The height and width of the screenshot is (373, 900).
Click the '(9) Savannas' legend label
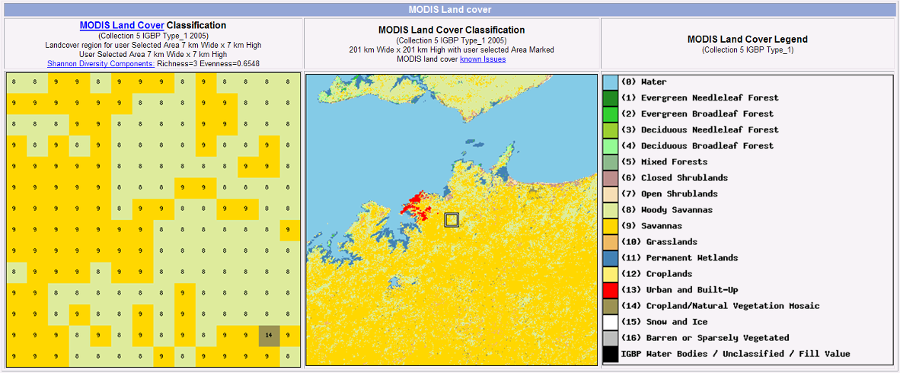pos(651,226)
